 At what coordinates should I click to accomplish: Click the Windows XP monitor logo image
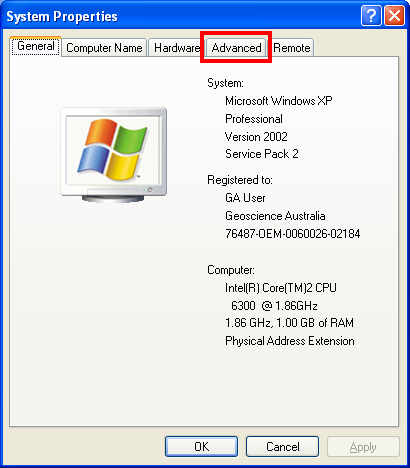(114, 155)
